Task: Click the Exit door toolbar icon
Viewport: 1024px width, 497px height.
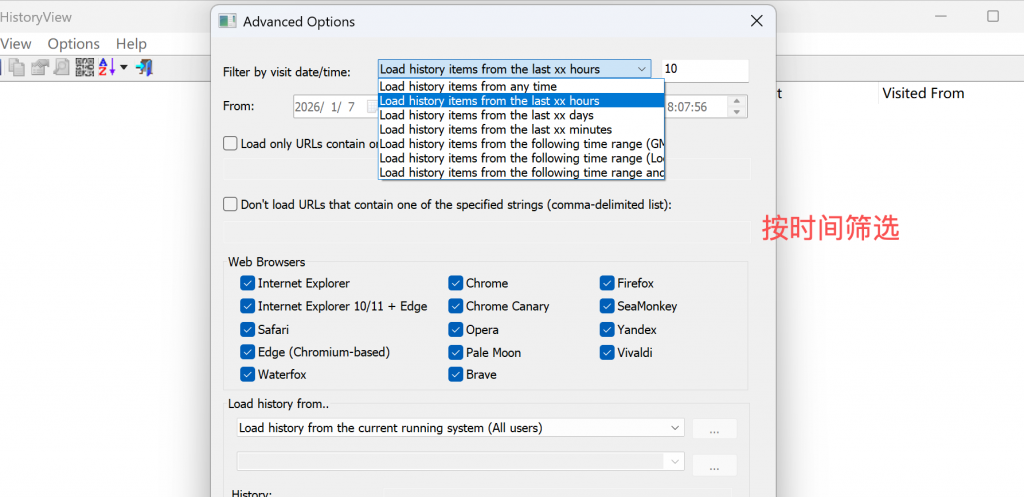Action: point(145,68)
